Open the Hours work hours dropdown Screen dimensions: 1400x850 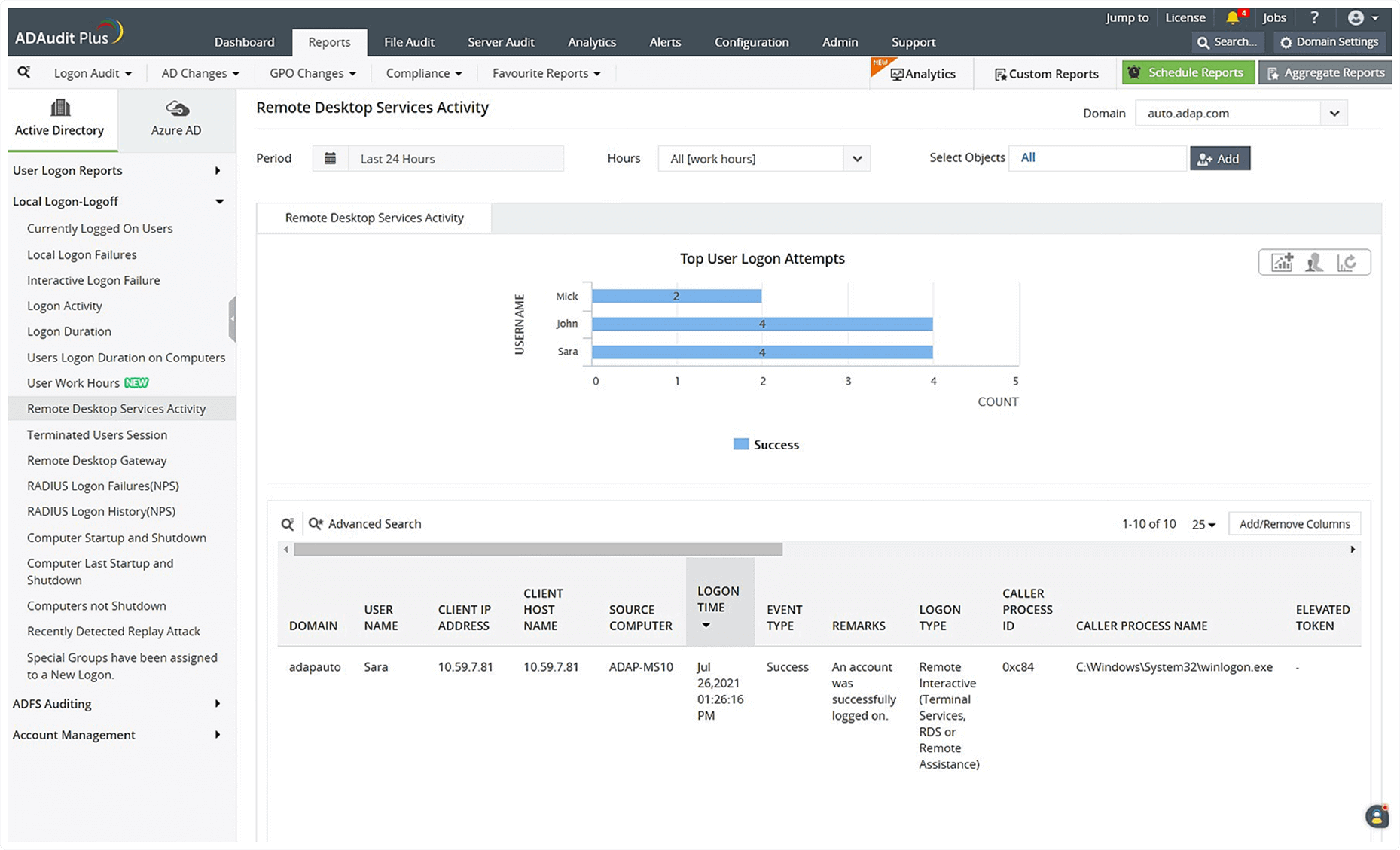[764, 159]
